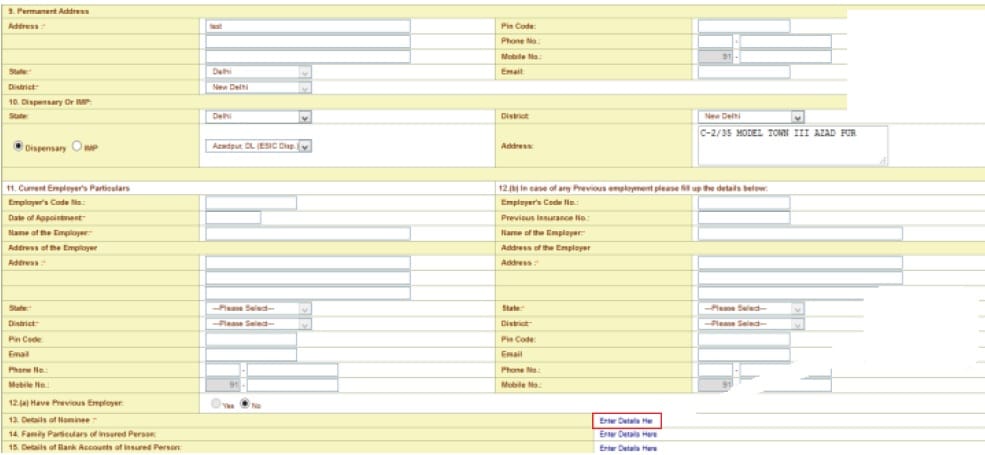
Task: Click the Permanent Address Email field
Action: [743, 72]
